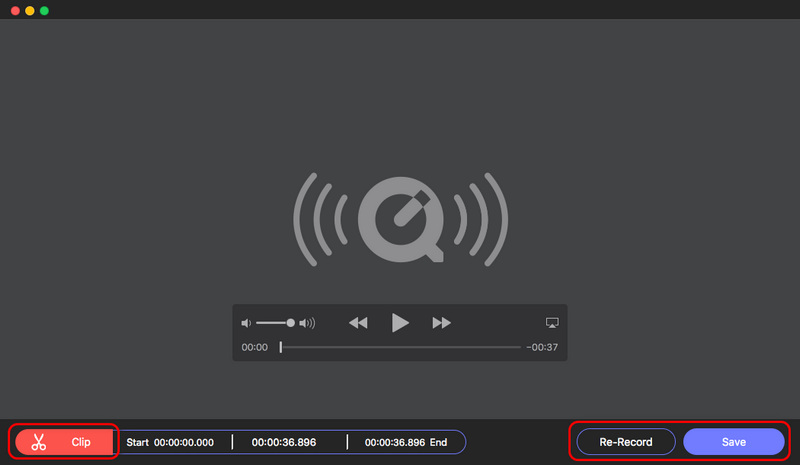Click the playback progress scrubber
The height and width of the screenshot is (465, 800).
pos(281,347)
